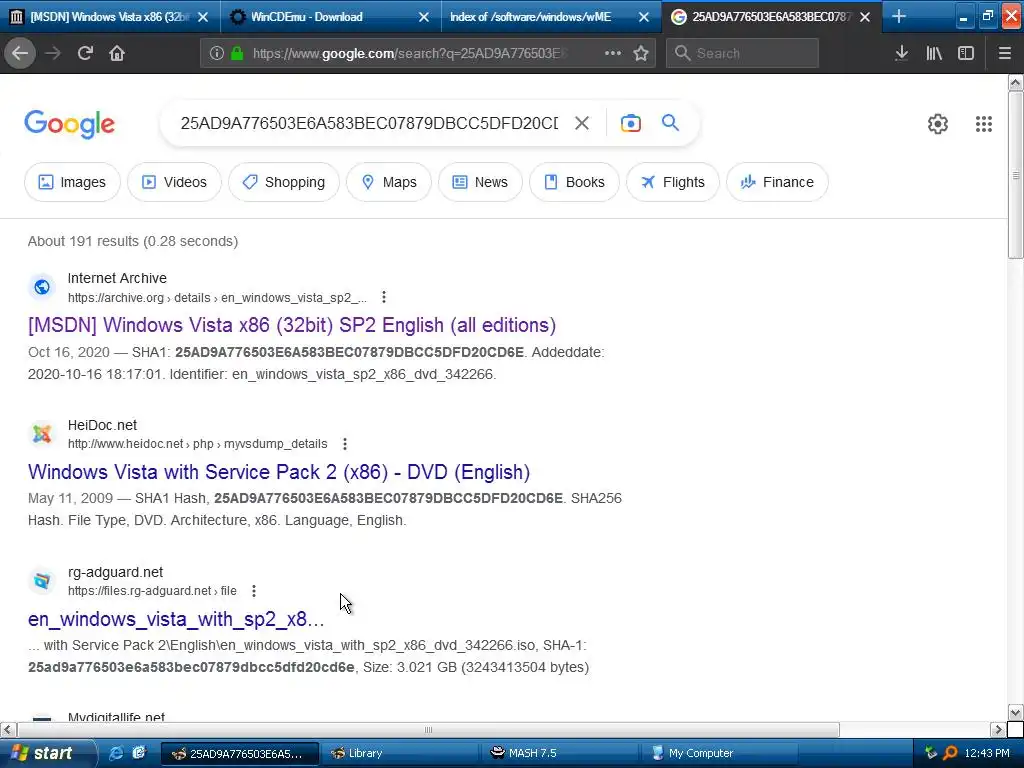The width and height of the screenshot is (1024, 768).
Task: Clear the Google search box with X
Action: [x=582, y=123]
